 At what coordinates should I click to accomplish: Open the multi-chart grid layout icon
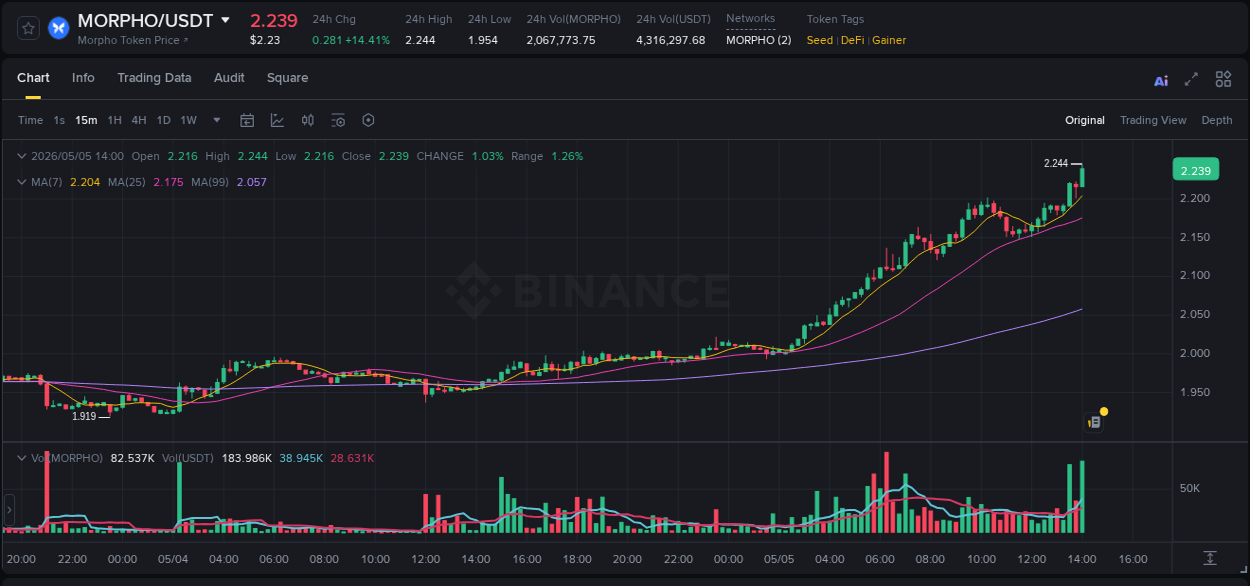[x=1223, y=79]
